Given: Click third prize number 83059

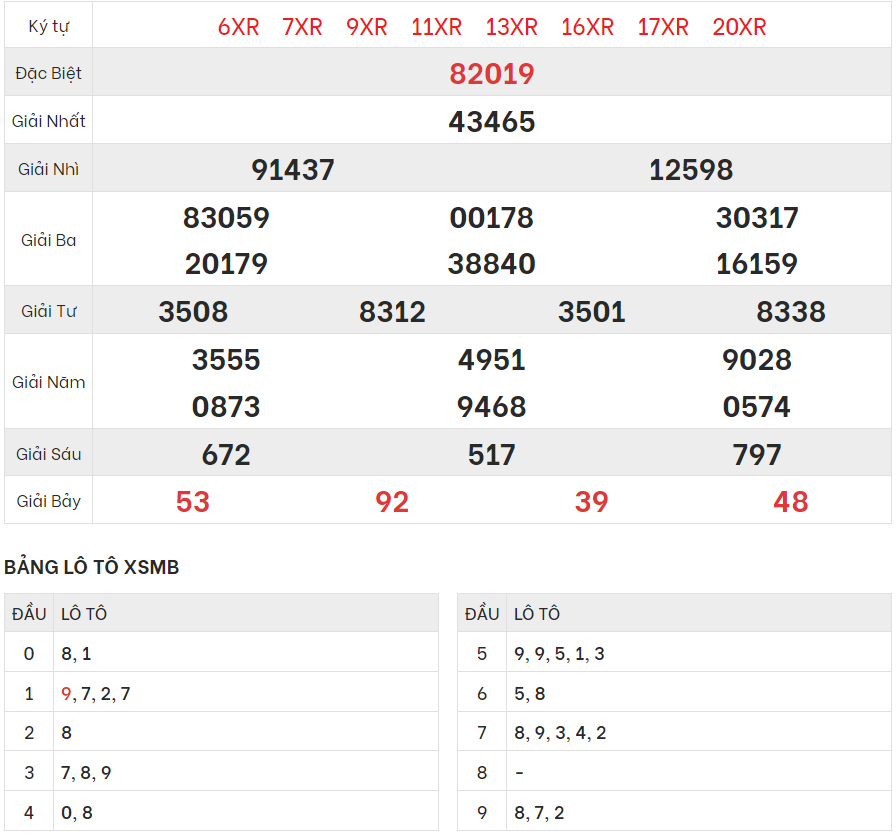Looking at the screenshot, I should tap(226, 218).
